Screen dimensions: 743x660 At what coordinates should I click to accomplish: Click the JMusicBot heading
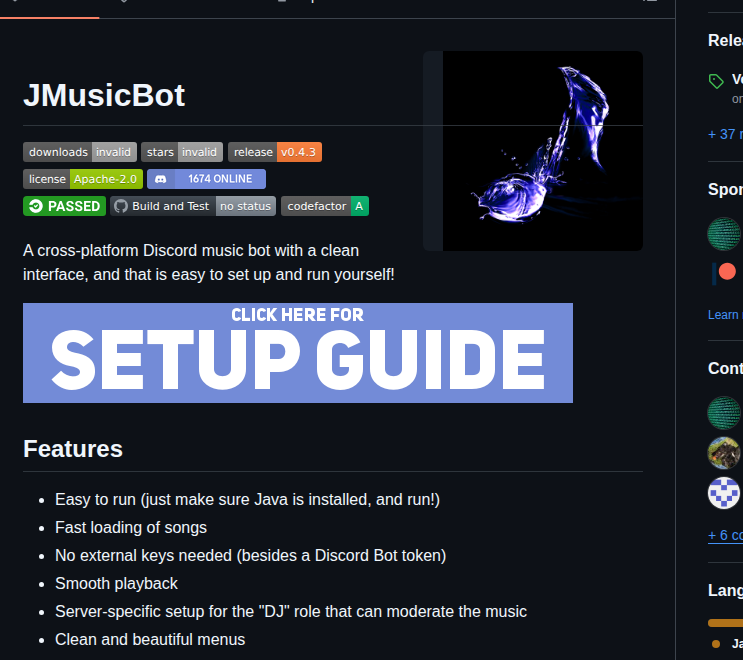104,95
